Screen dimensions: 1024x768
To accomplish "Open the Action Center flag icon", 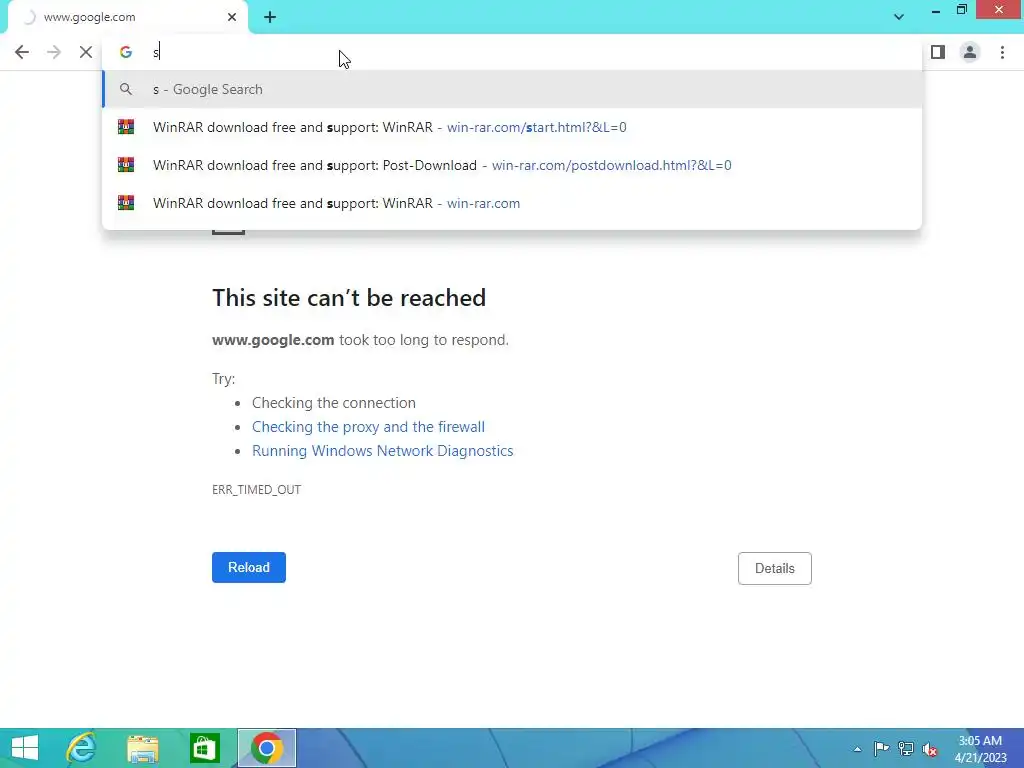I will click(881, 748).
